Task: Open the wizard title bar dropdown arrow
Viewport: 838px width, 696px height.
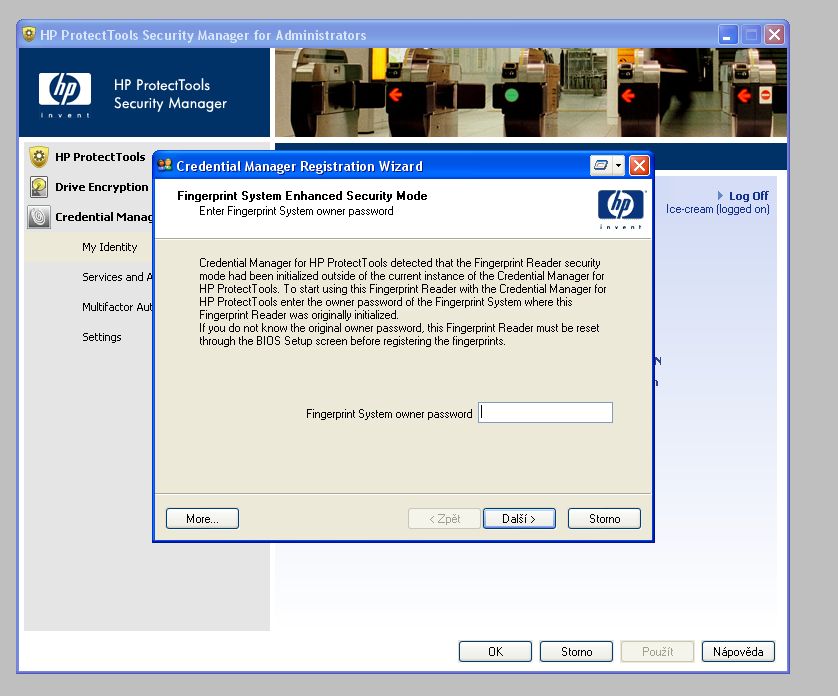Action: pos(618,166)
